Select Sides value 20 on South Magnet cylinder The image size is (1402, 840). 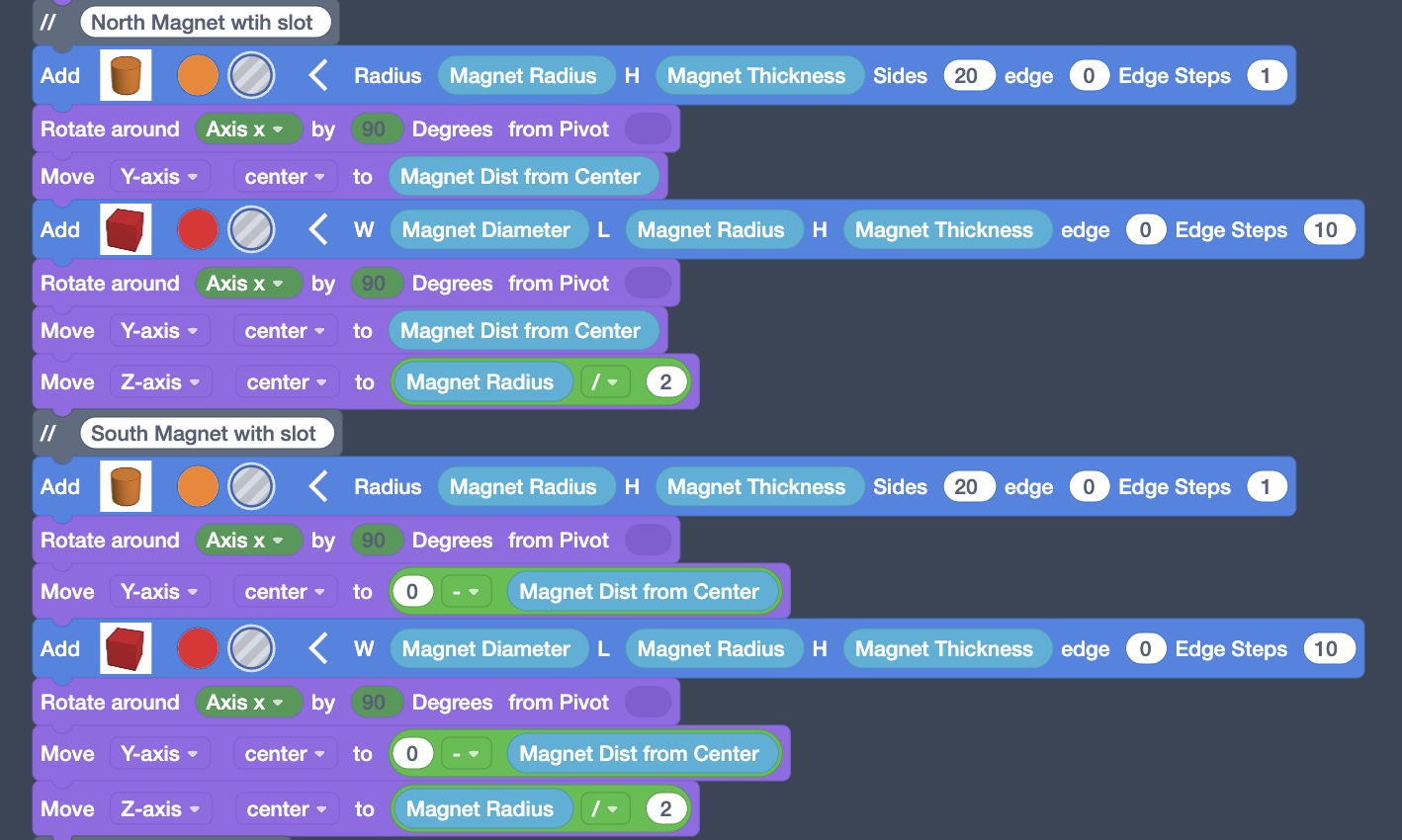point(968,486)
